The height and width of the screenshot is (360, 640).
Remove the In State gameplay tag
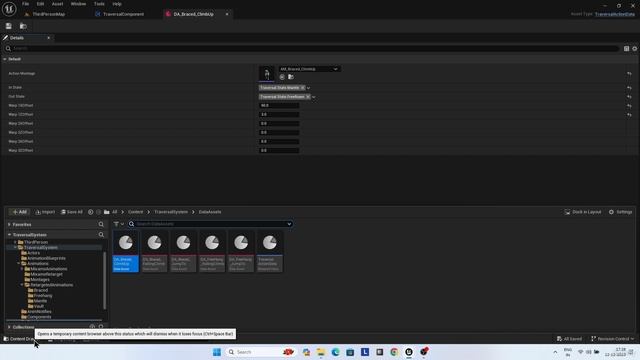[302, 88]
